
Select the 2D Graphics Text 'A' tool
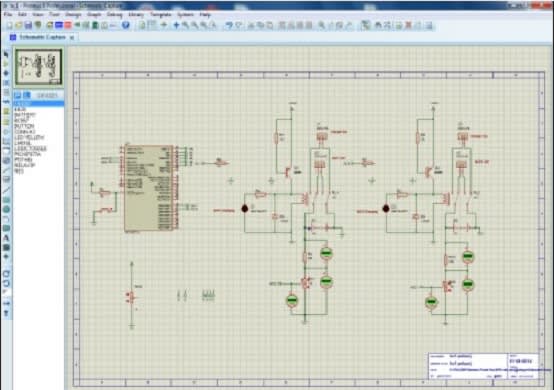point(6,238)
